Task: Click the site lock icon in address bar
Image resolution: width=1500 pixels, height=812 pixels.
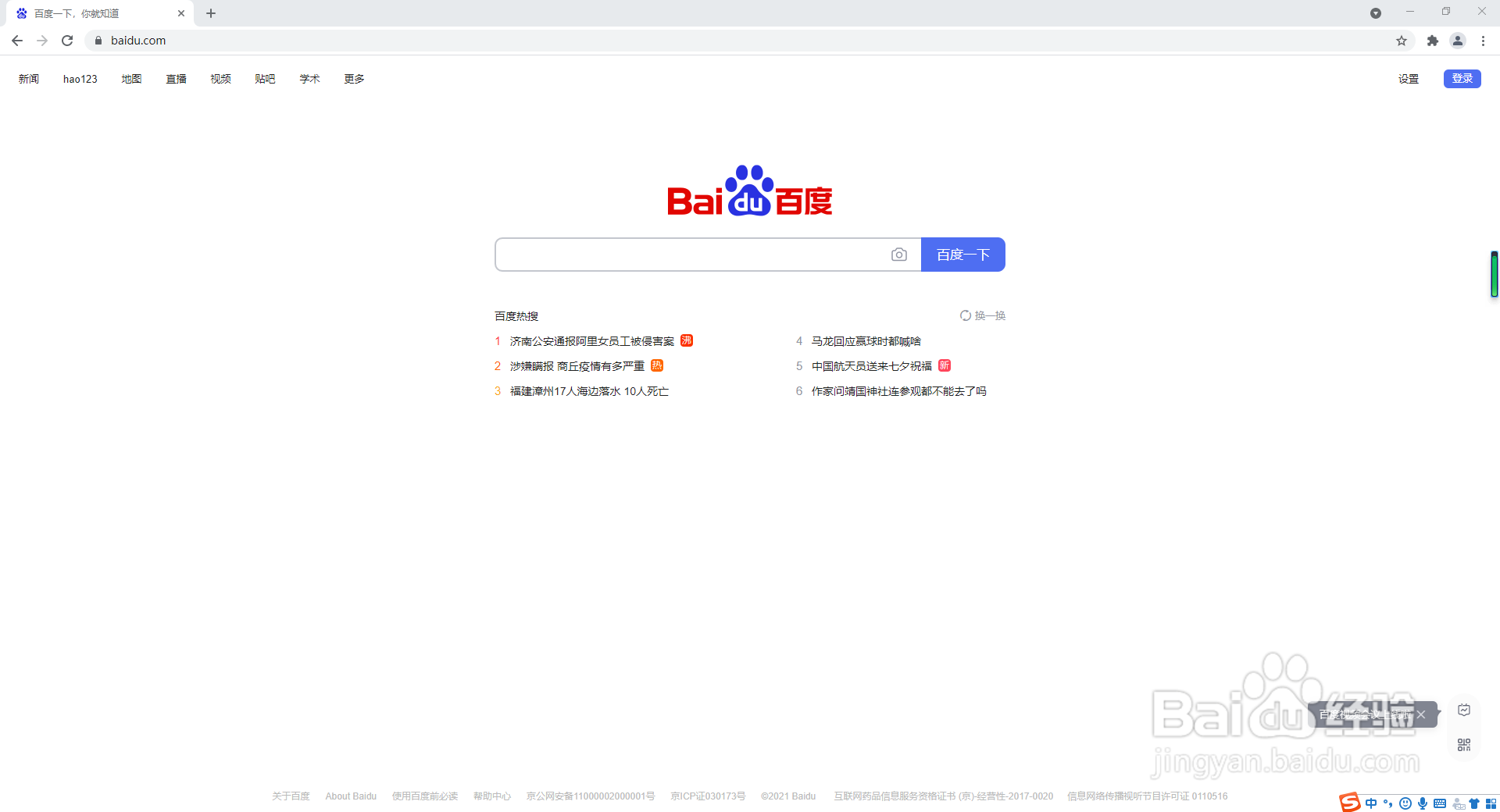Action: 98,41
